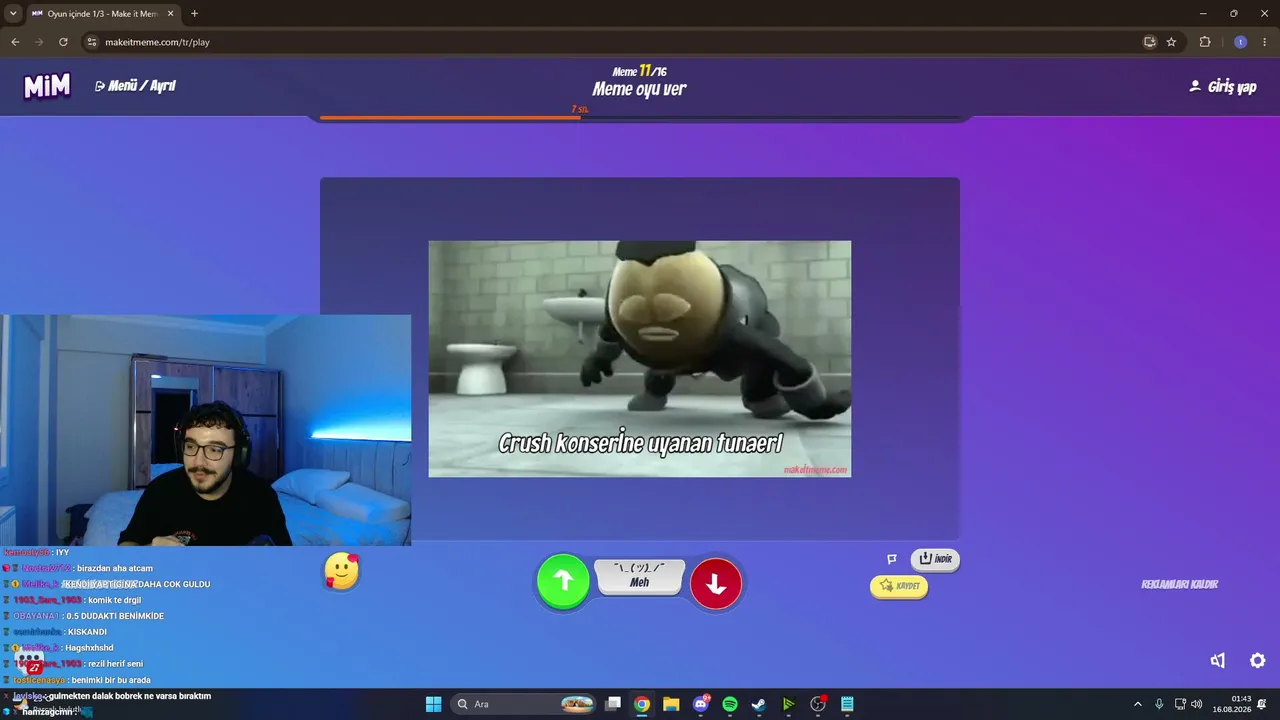Open network settings from system tray
The image size is (1280, 720).
click(1180, 704)
